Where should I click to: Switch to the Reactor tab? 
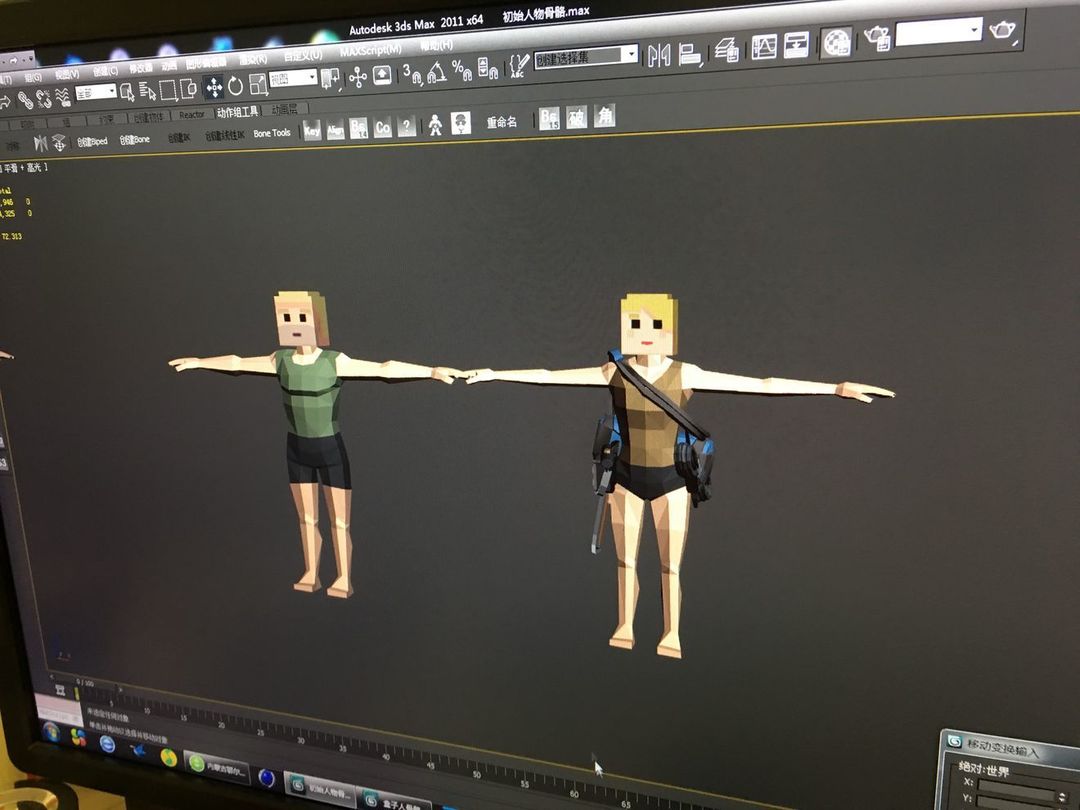click(191, 114)
